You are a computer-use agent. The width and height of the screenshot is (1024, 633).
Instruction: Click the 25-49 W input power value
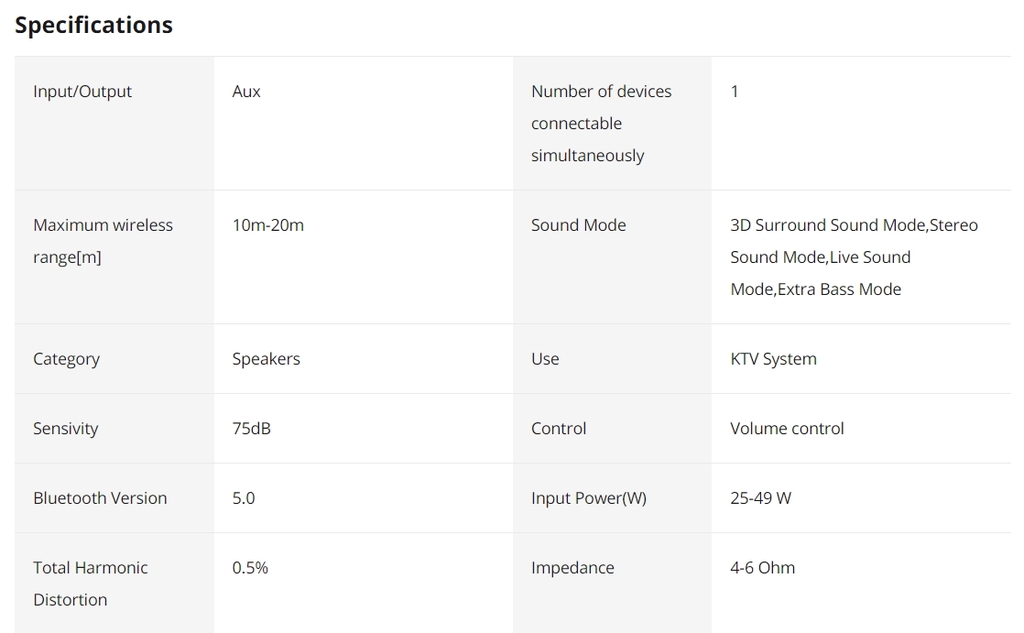(x=760, y=498)
